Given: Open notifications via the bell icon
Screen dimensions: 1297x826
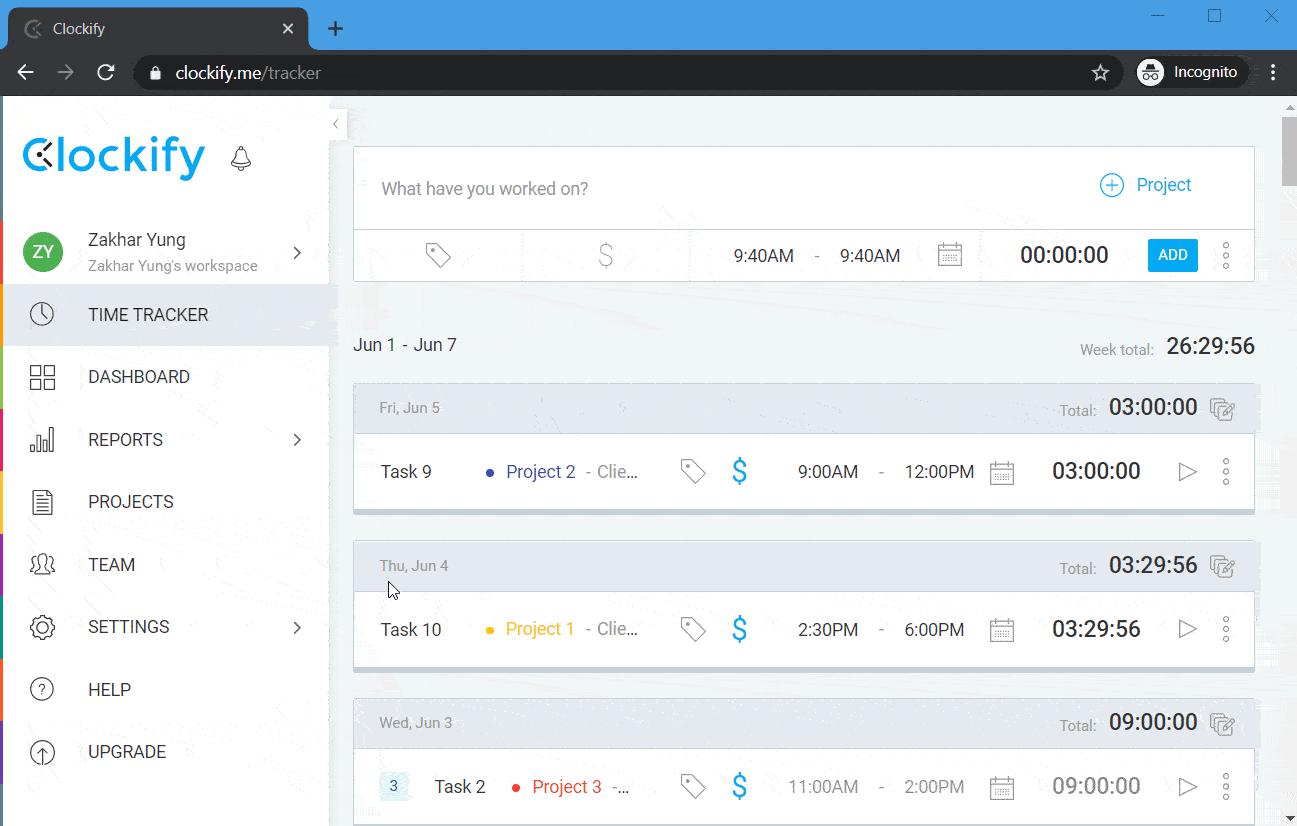Looking at the screenshot, I should click(x=240, y=158).
